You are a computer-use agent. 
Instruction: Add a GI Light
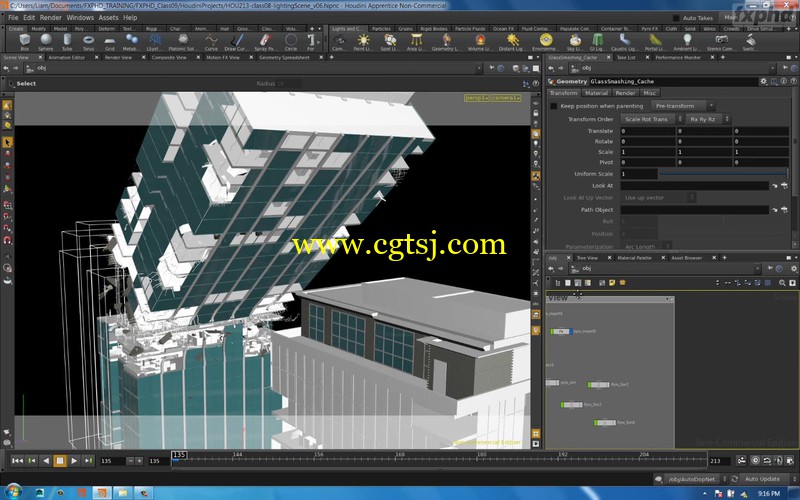pyautogui.click(x=597, y=42)
